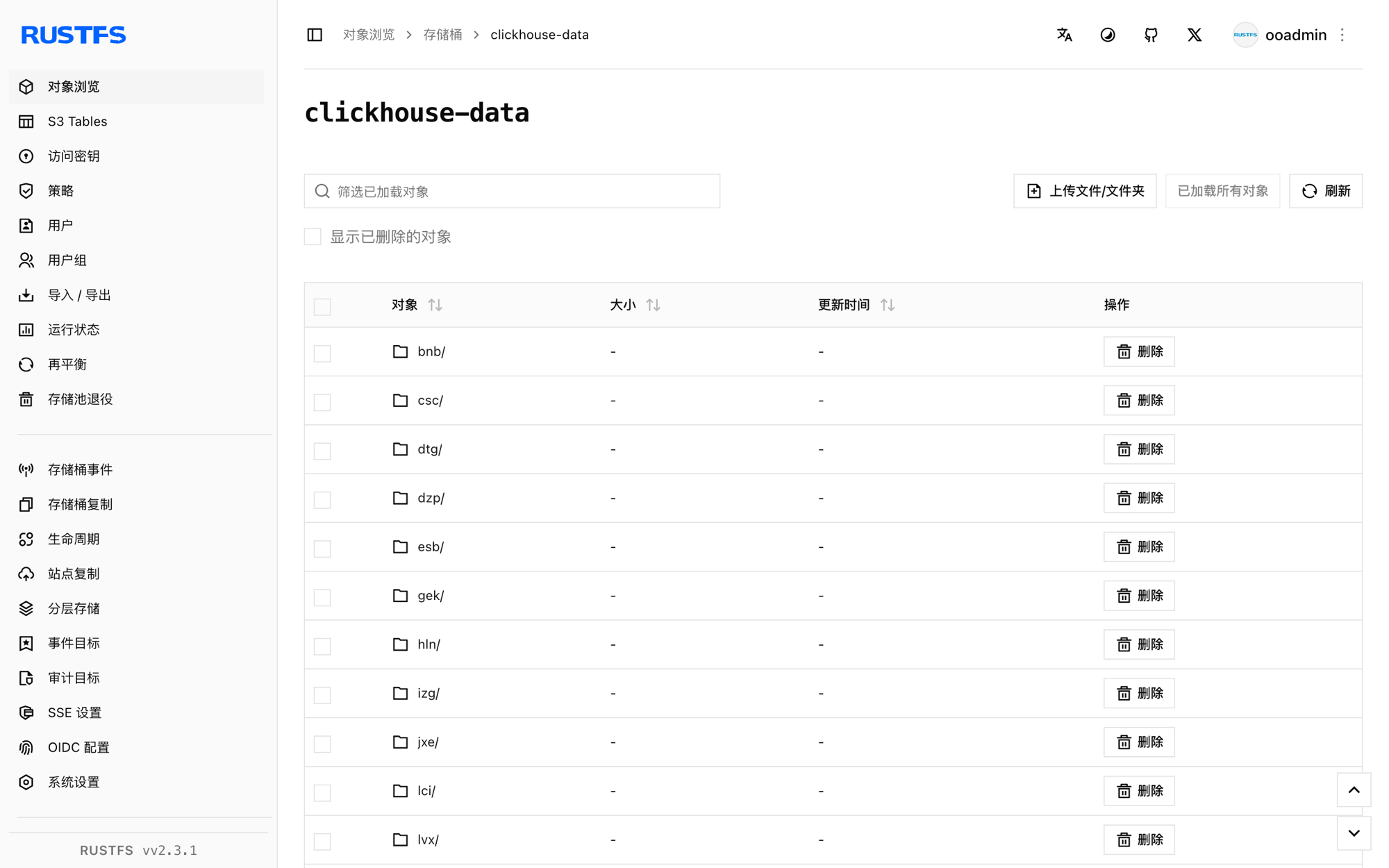The image size is (1389, 868).
Task: Tick the select-all checkbox in header
Action: point(322,306)
